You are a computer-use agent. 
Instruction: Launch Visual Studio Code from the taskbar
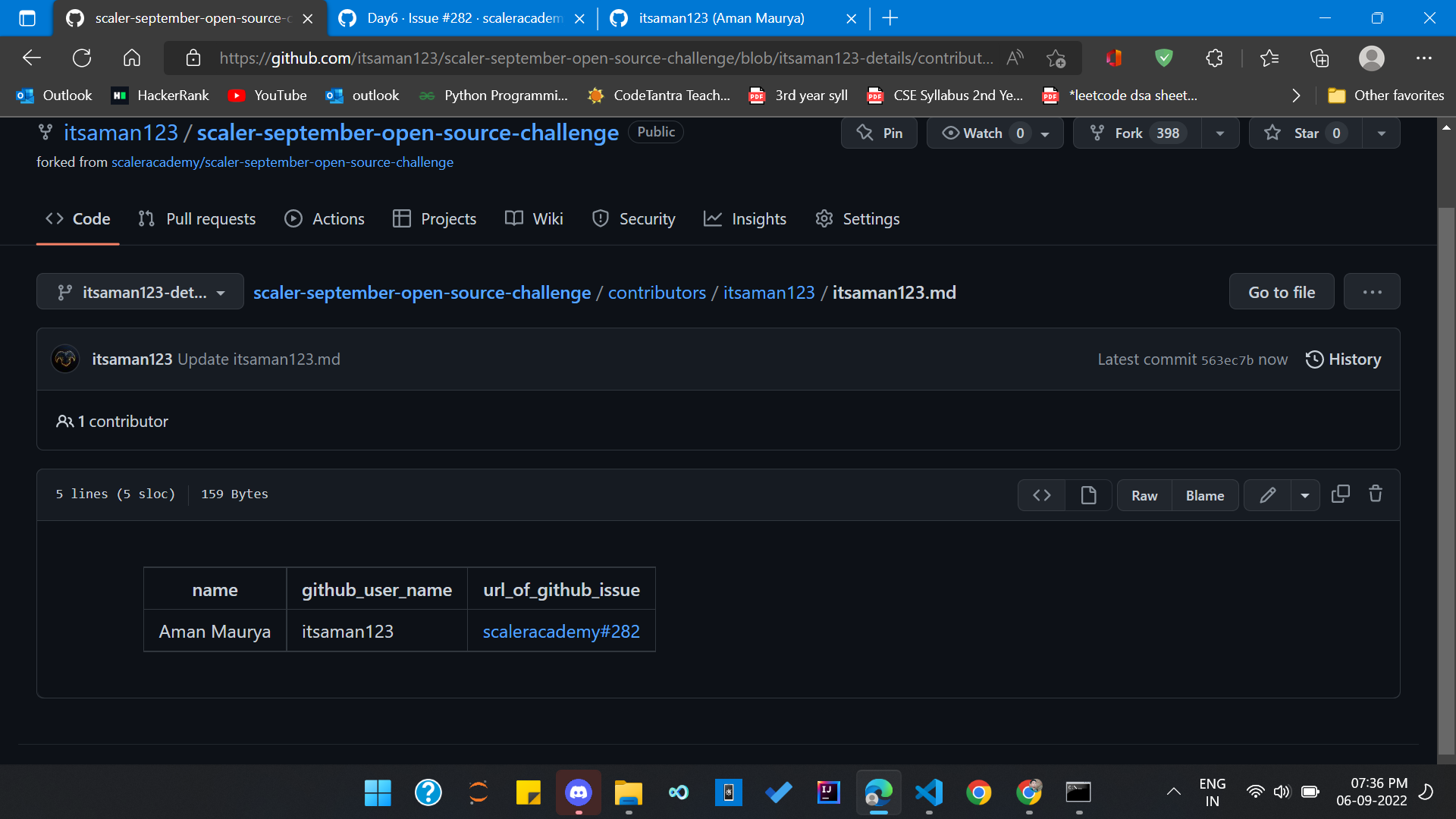click(928, 792)
